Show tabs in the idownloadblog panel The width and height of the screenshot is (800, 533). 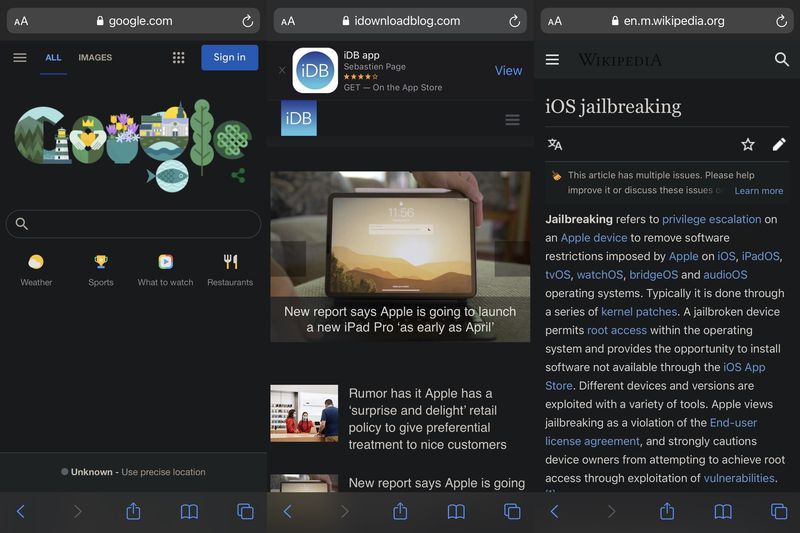tap(512, 511)
